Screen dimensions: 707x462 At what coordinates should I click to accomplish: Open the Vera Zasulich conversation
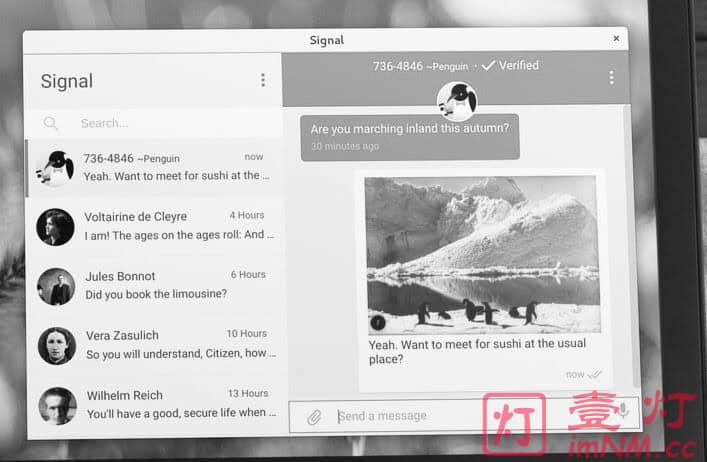(x=157, y=345)
